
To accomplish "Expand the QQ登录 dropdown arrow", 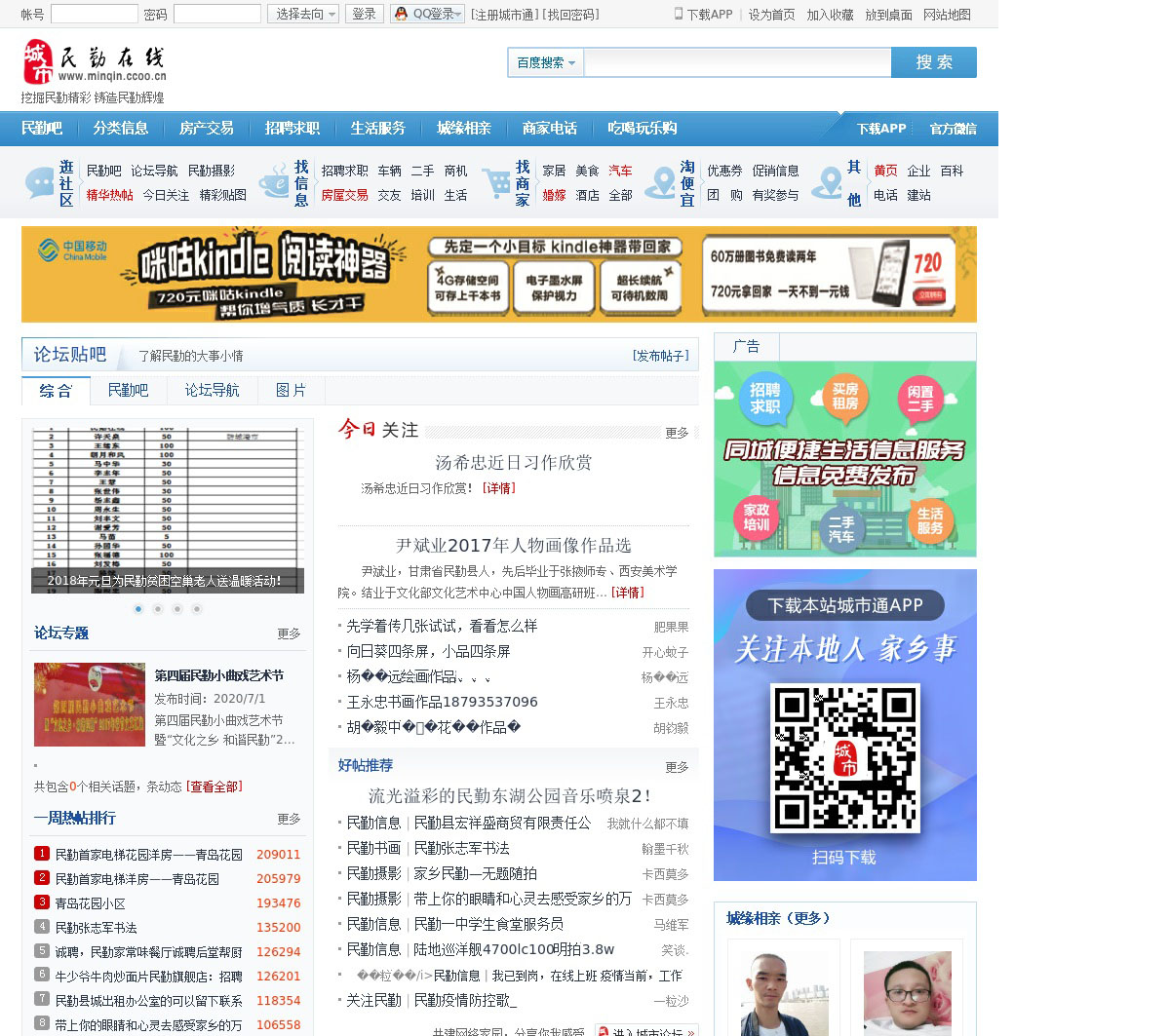I will pos(458,14).
